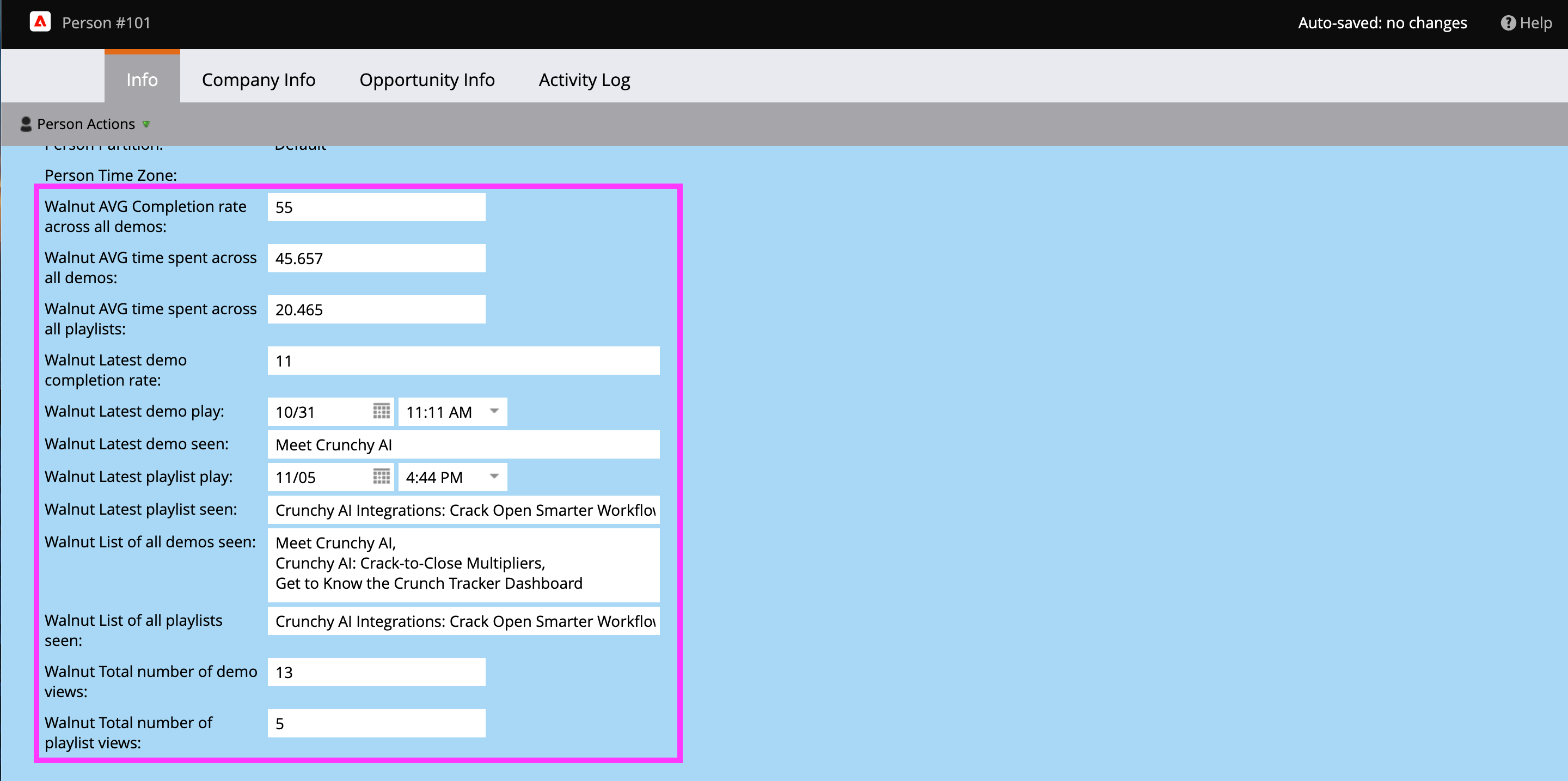Screen dimensions: 1568x781
Task: Click the Adobe Marketo logo icon
Action: (40, 22)
